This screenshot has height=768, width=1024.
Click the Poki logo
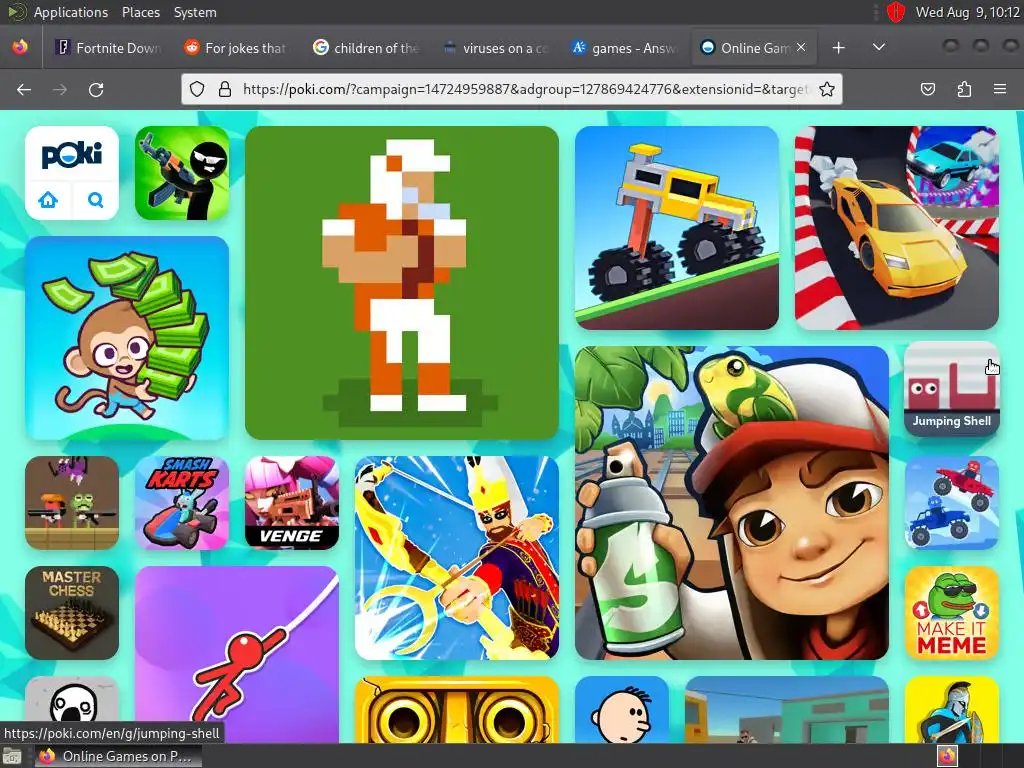coord(72,155)
